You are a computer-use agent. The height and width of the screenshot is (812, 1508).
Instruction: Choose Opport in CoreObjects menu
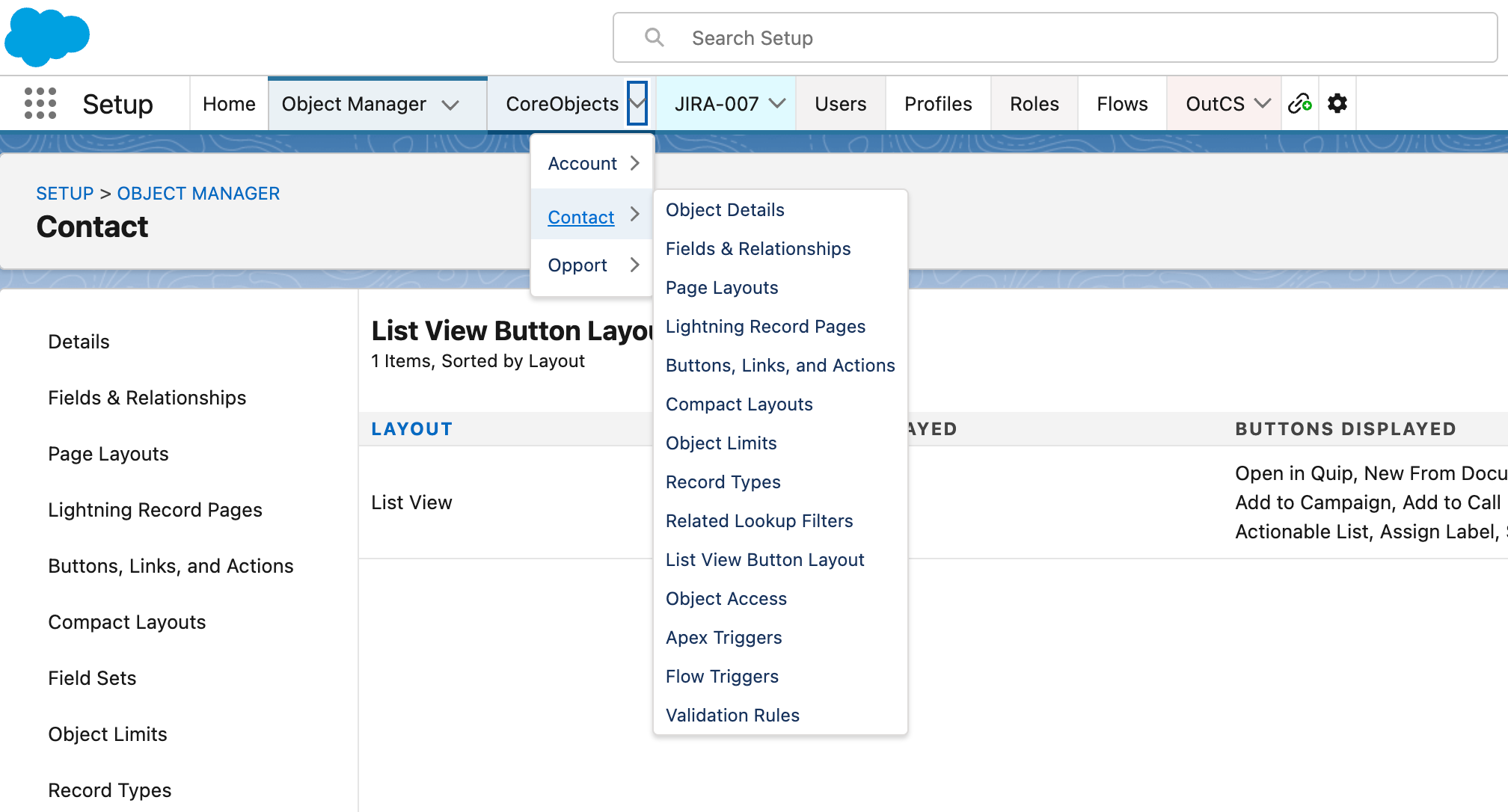[x=577, y=265]
